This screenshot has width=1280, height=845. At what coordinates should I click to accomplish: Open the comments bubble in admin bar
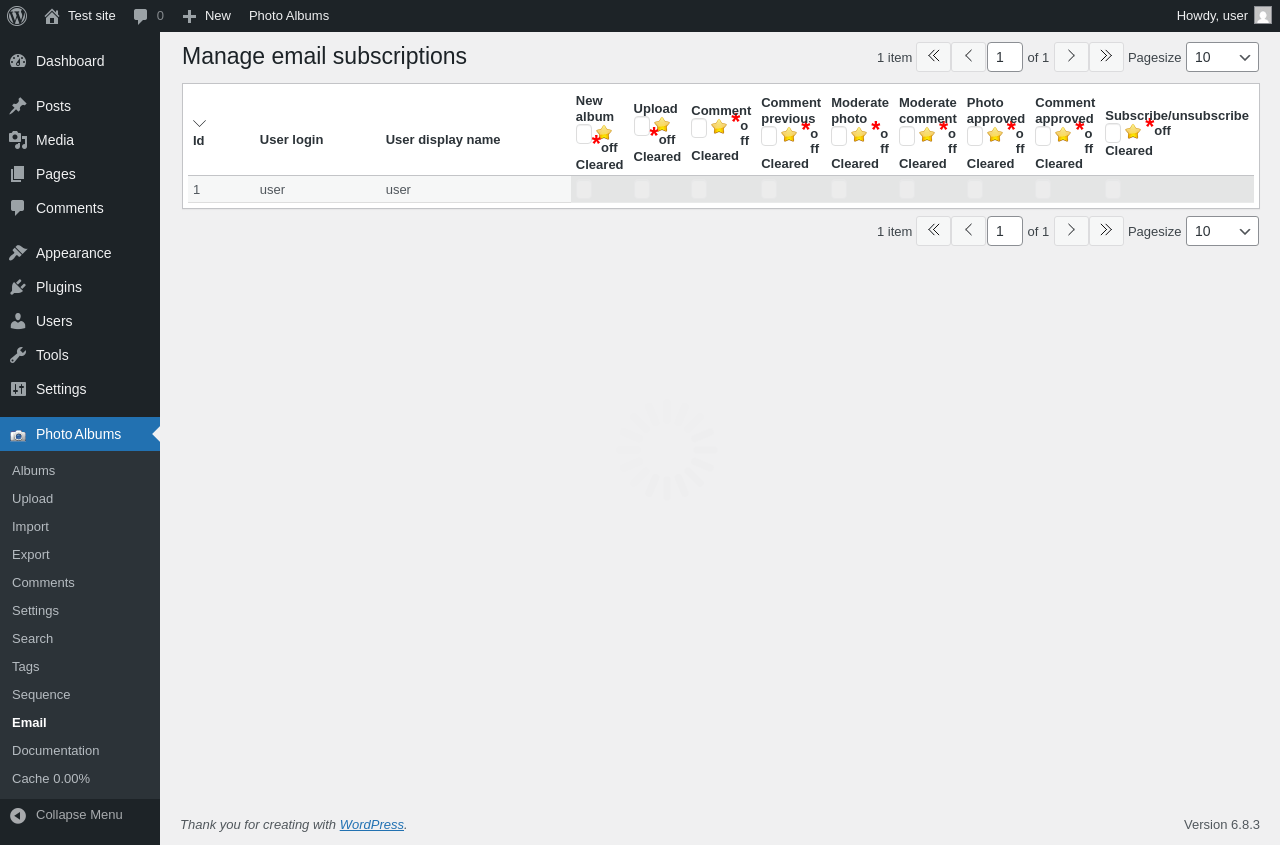(141, 16)
